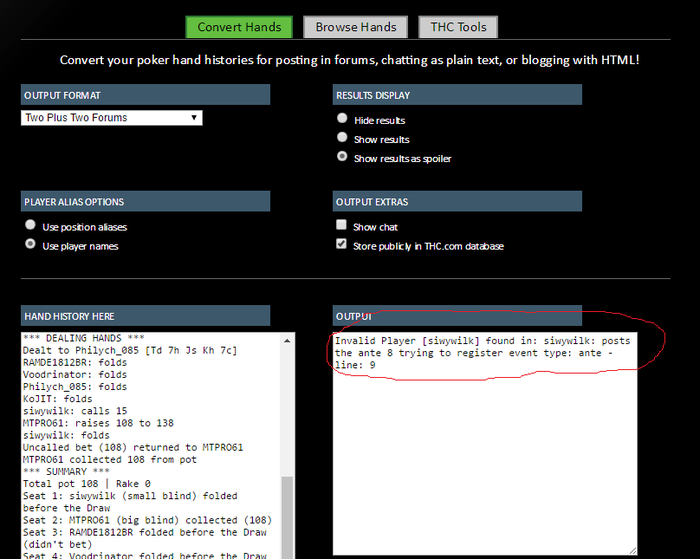The image size is (700, 559).
Task: Click the 'RAMDE1812BR: folds' line
Action: pos(75,363)
